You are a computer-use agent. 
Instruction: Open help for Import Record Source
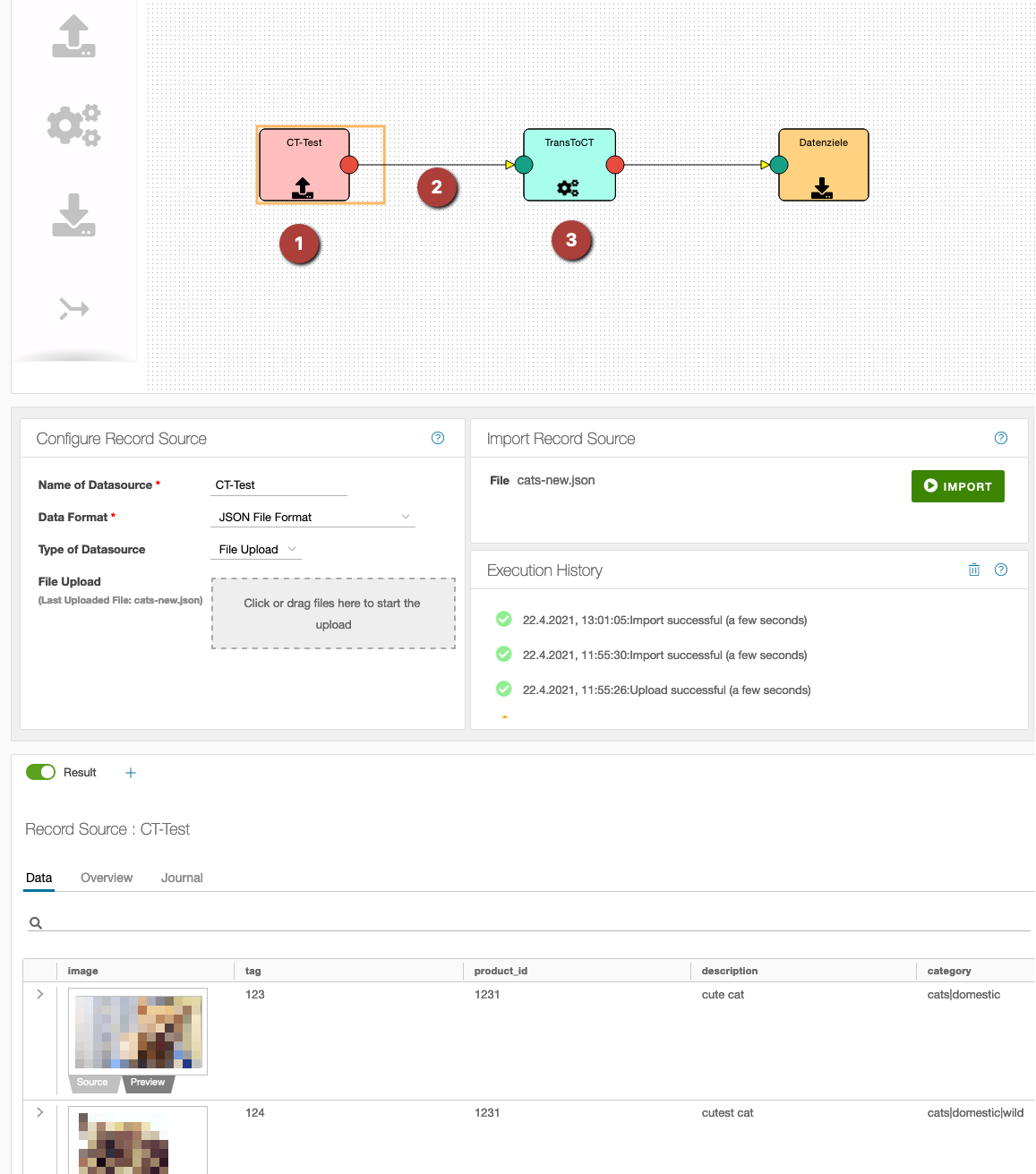click(1001, 438)
